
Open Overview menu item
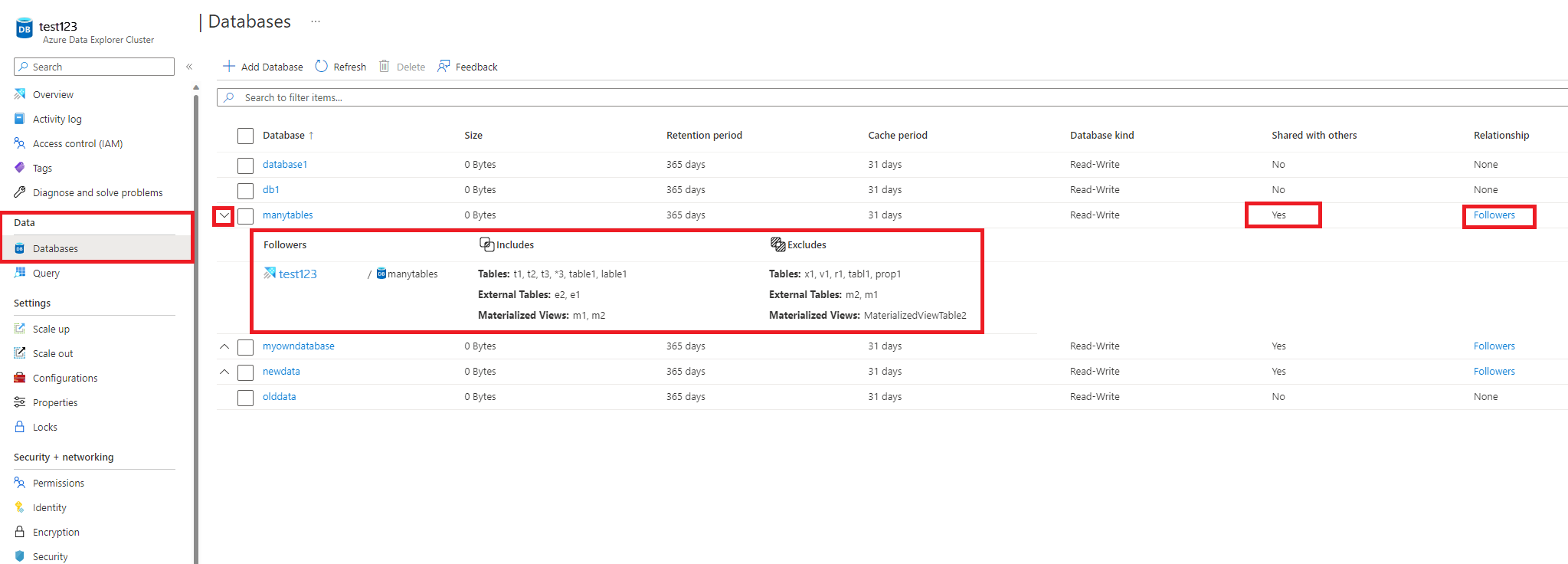(53, 95)
